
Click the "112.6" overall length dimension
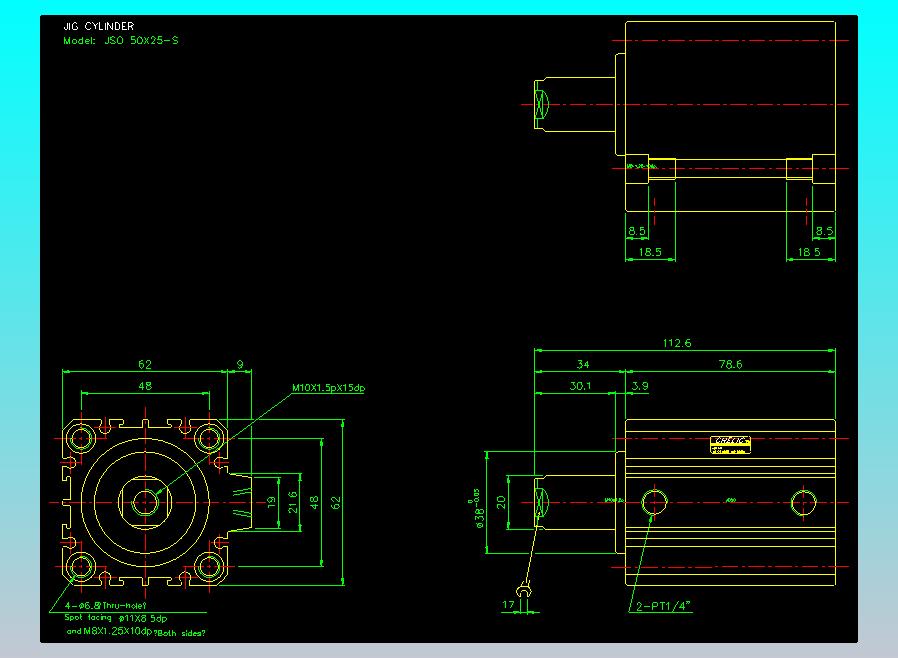pyautogui.click(x=677, y=343)
